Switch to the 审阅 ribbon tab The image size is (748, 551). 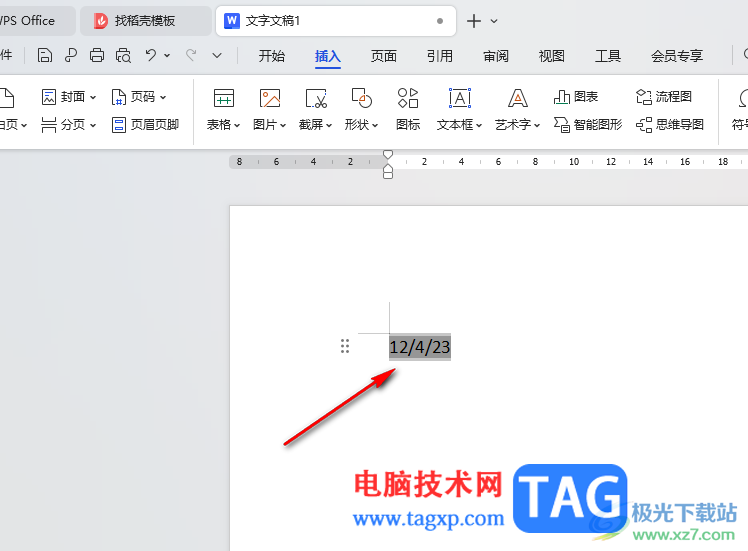tap(496, 56)
